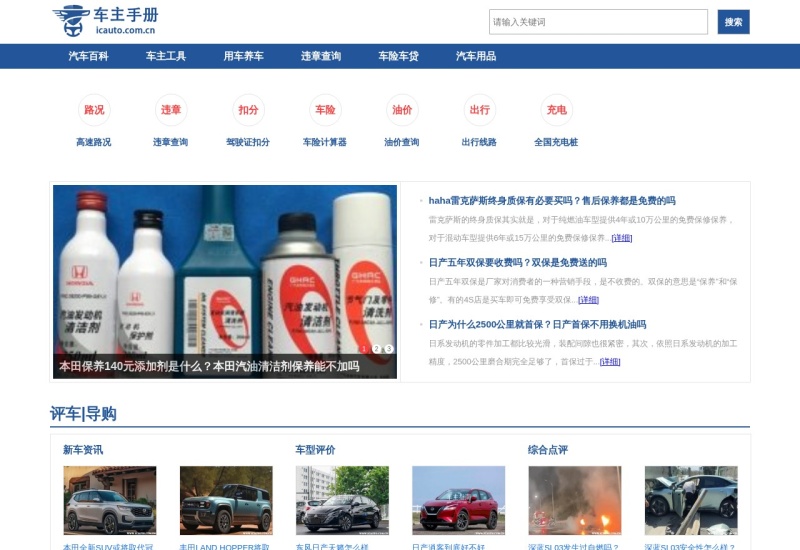Click the 充电 circle icon
800x550 pixels.
(x=556, y=110)
